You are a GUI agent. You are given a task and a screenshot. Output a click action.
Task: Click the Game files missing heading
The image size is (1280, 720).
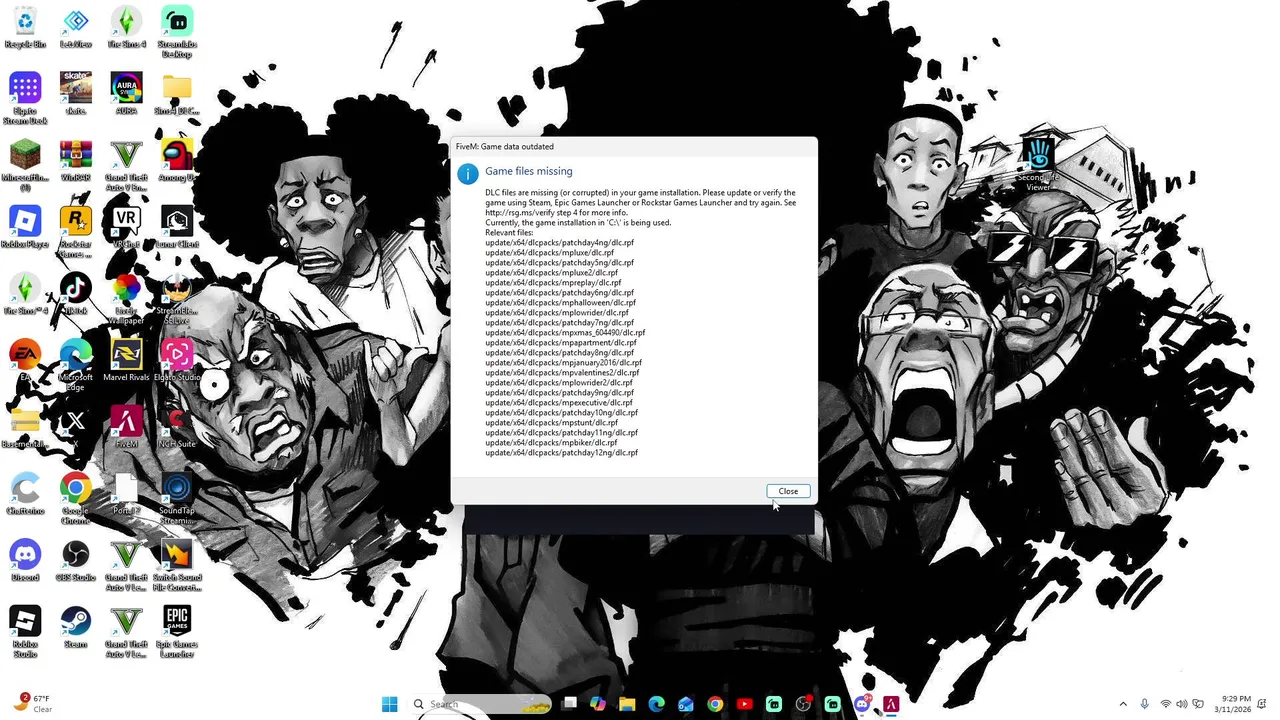coord(528,172)
